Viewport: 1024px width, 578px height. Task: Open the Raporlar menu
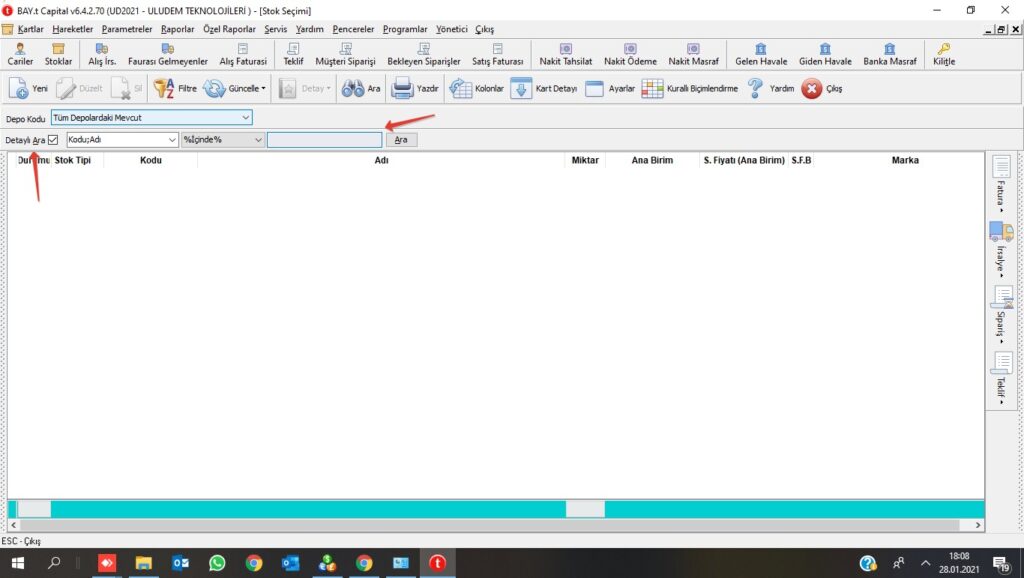point(177,29)
